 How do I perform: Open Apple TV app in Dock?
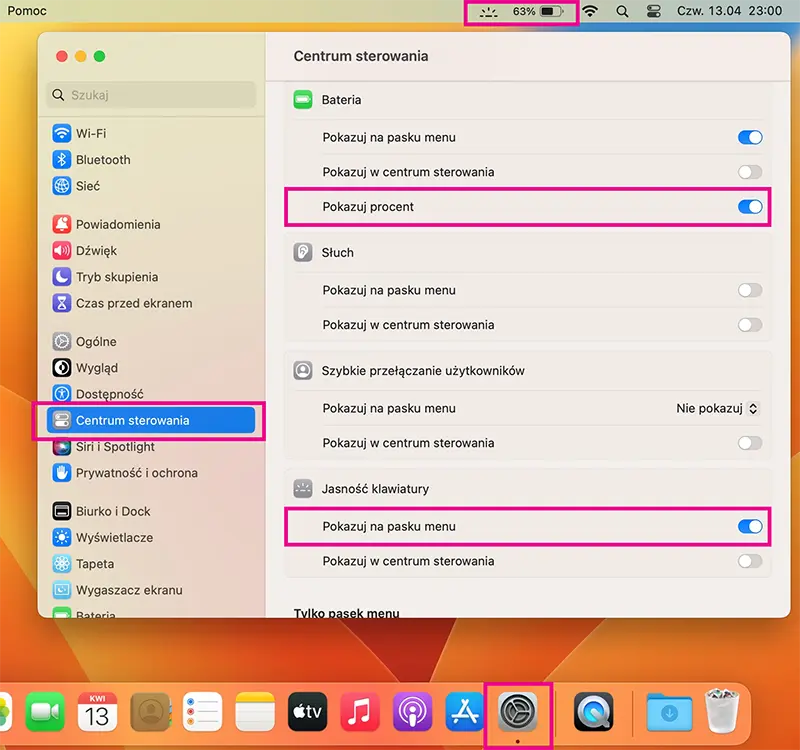308,714
